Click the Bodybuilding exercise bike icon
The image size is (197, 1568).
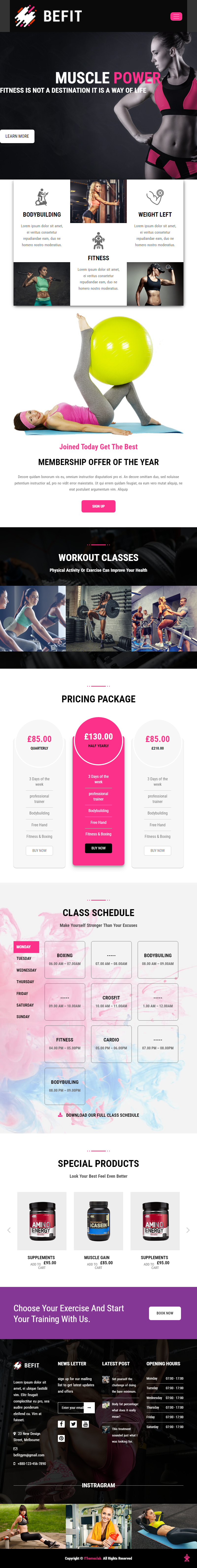click(41, 196)
